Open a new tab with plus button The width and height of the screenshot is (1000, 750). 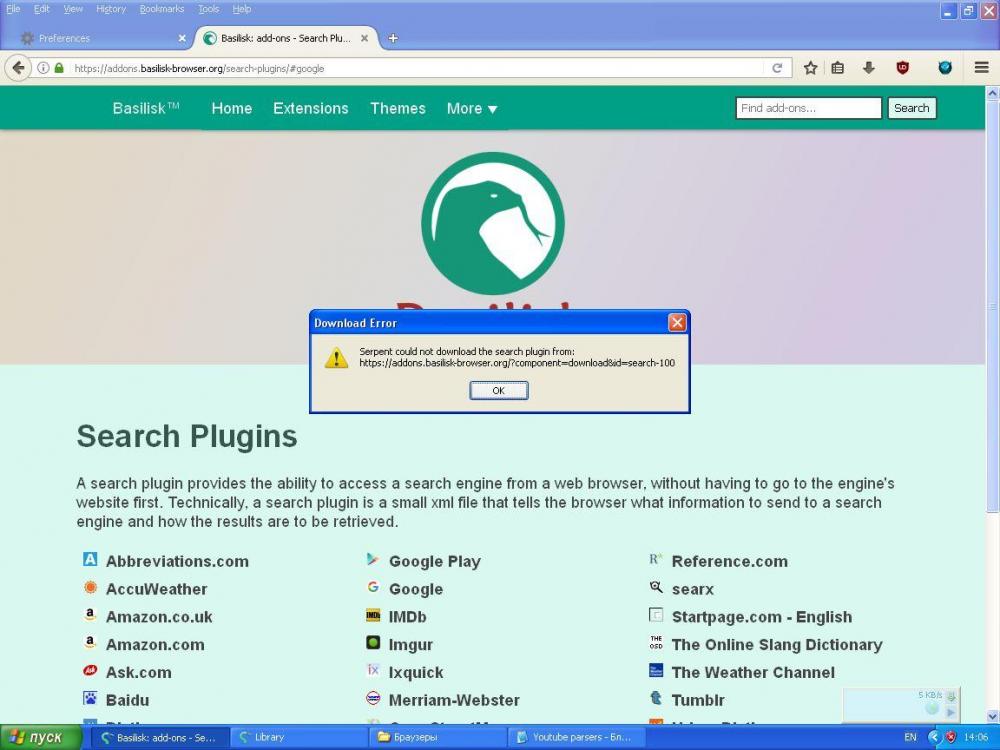click(393, 38)
